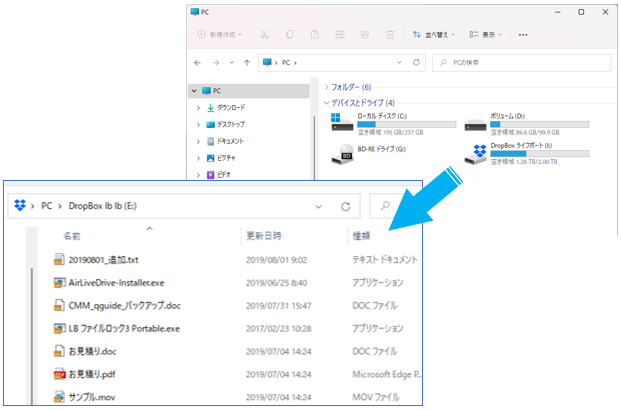Select LB ファイルロック3 Portable.exe file
Viewport: 621px width, 410px height.
[x=124, y=329]
